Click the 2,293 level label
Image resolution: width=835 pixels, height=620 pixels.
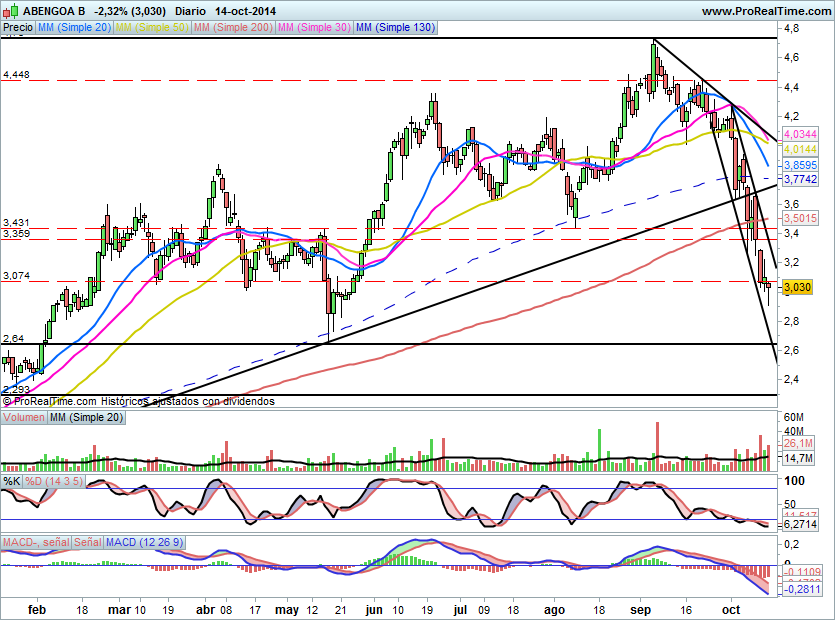click(x=16, y=390)
